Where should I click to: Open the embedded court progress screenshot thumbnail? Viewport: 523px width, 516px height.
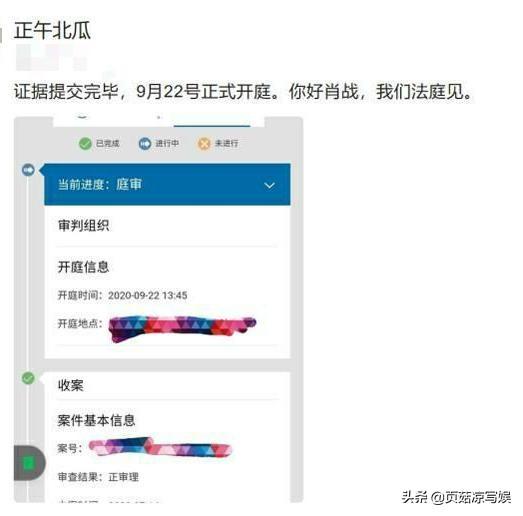click(158, 309)
